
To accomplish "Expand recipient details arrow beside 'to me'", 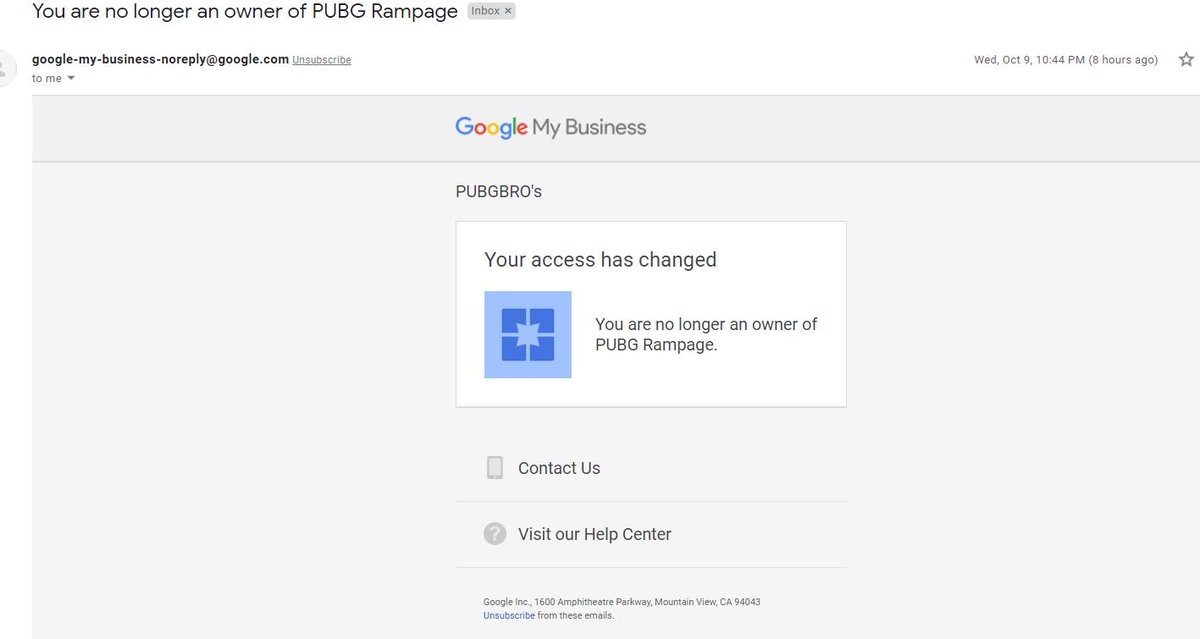I will point(71,78).
